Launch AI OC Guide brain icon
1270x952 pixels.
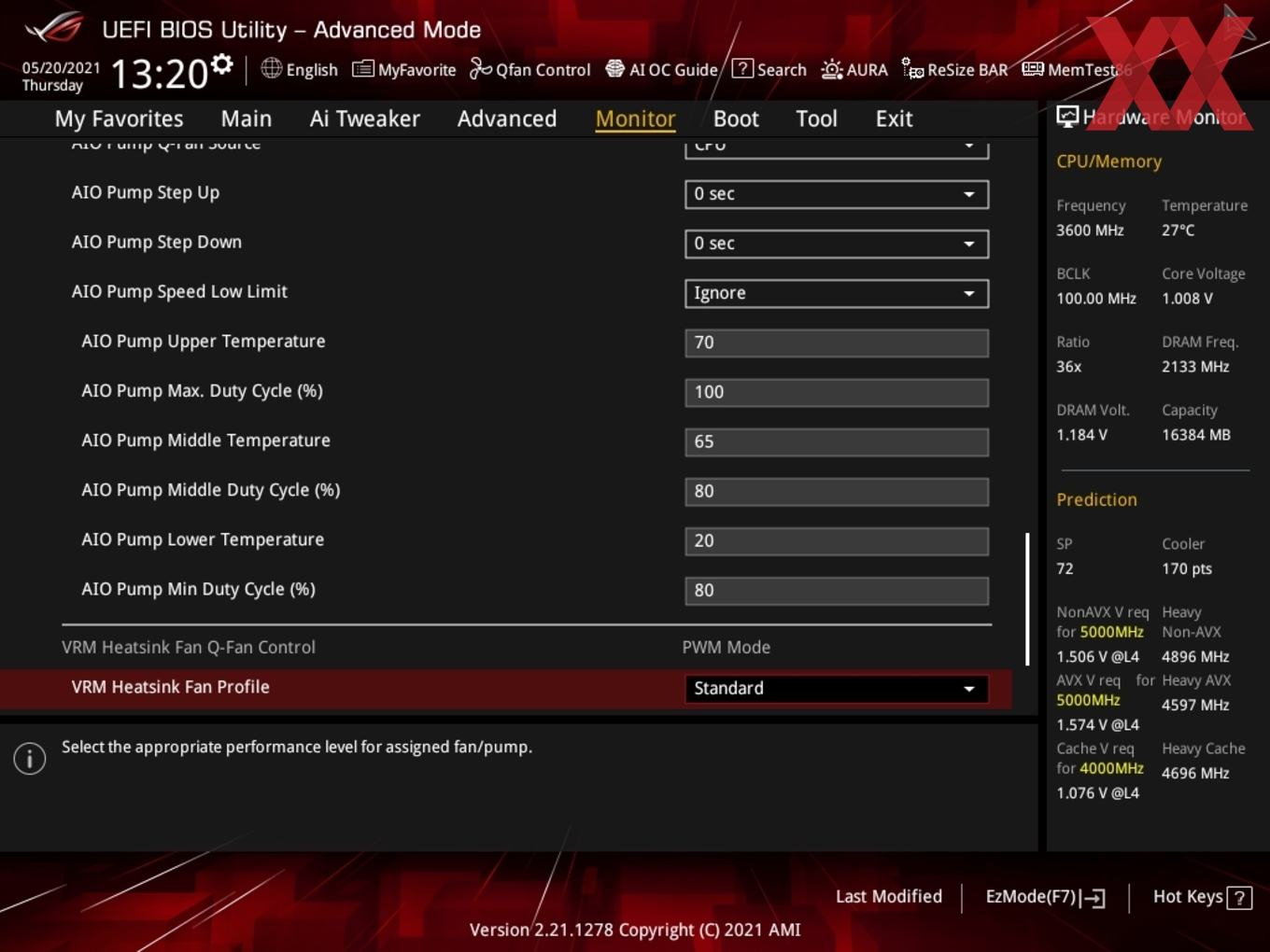click(614, 69)
